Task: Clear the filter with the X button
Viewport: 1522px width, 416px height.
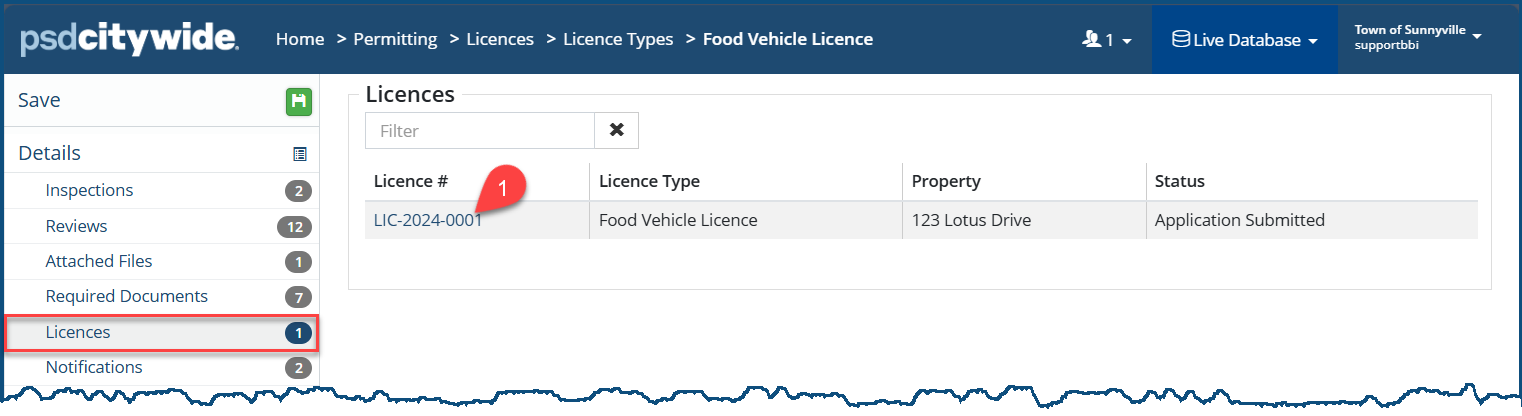Action: 617,130
